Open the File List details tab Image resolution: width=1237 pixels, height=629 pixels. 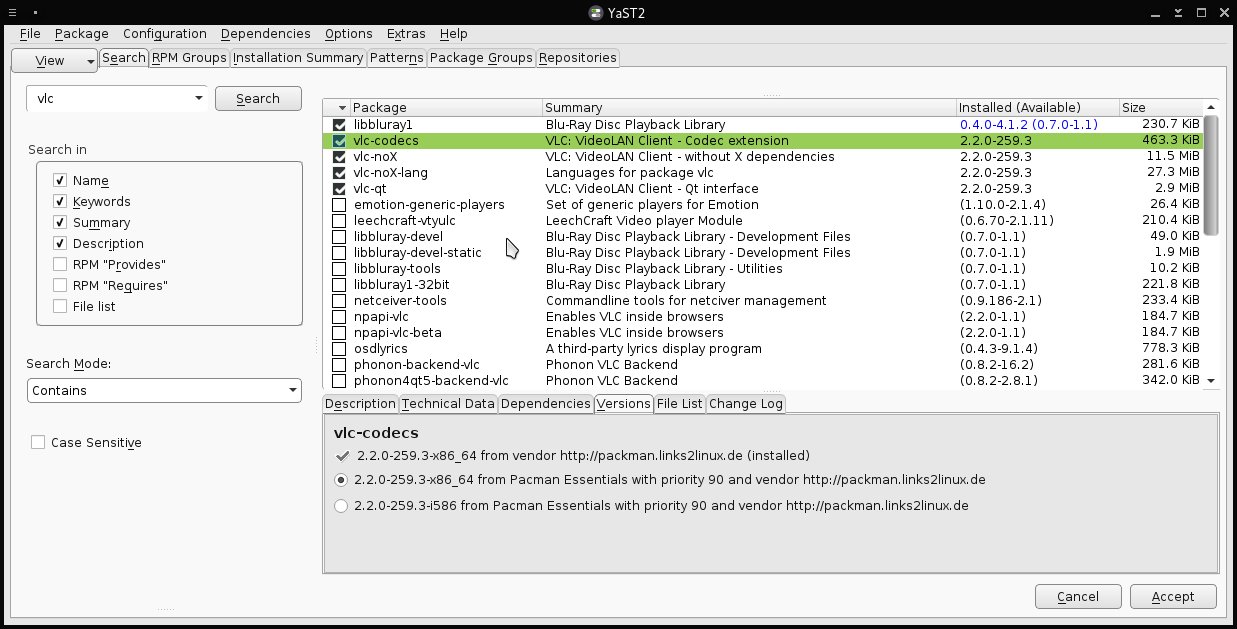point(680,404)
